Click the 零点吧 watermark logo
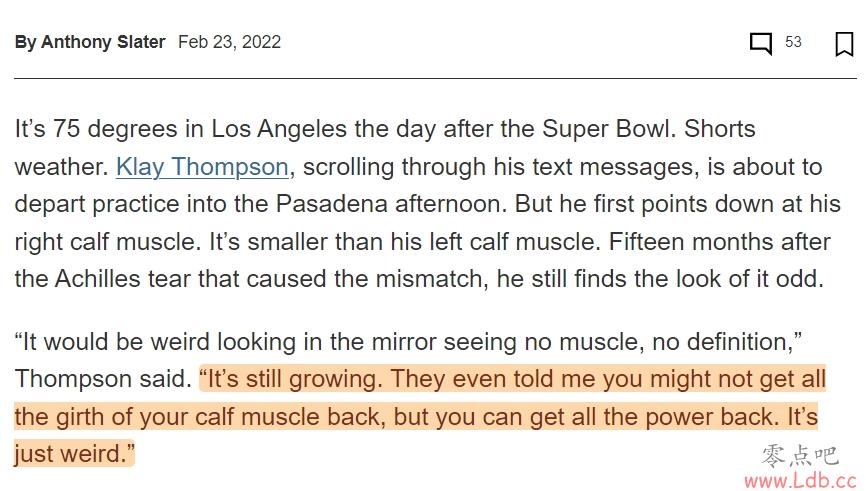The width and height of the screenshot is (866, 491). 800,456
